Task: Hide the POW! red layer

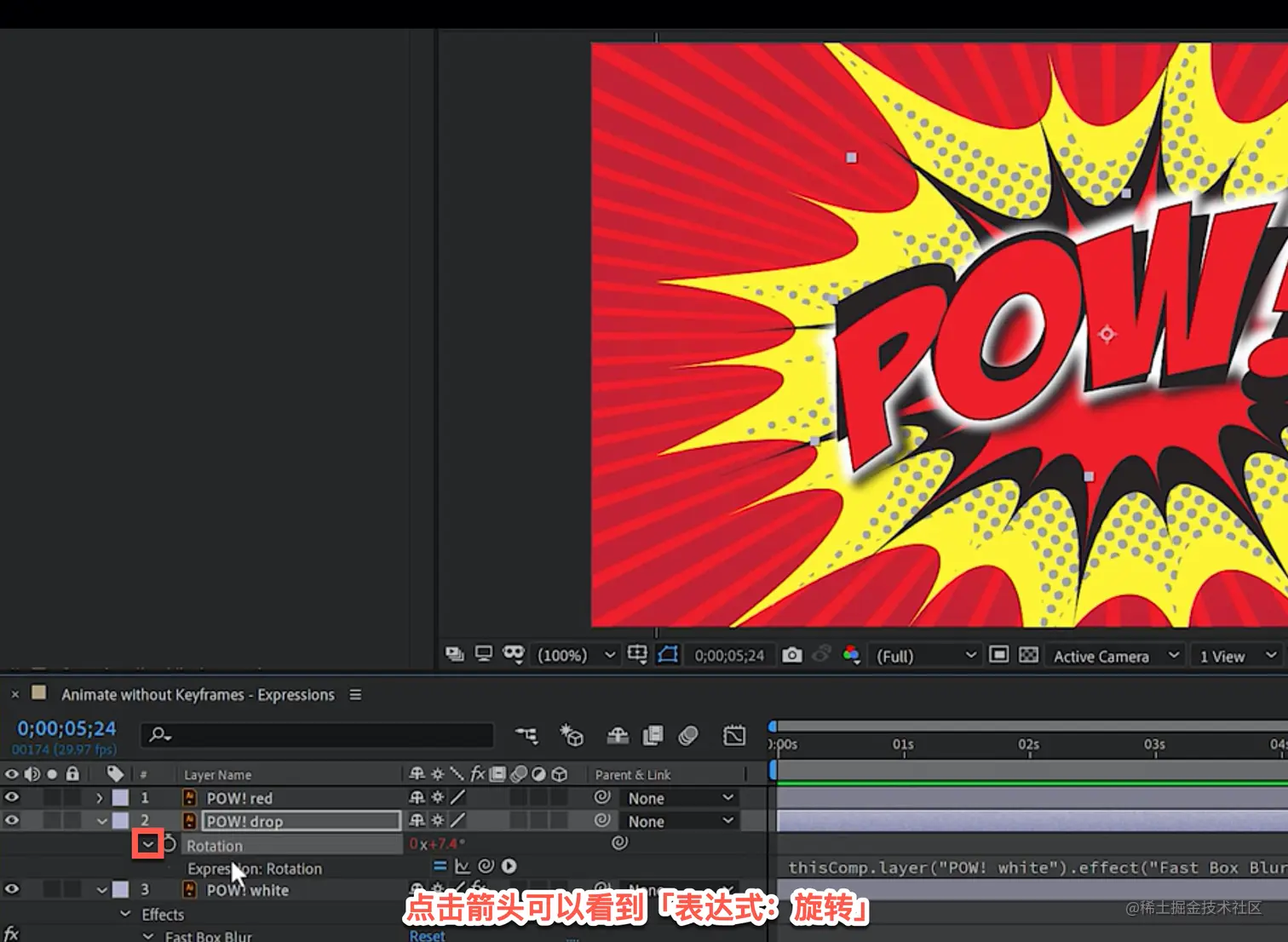Action: pyautogui.click(x=12, y=798)
